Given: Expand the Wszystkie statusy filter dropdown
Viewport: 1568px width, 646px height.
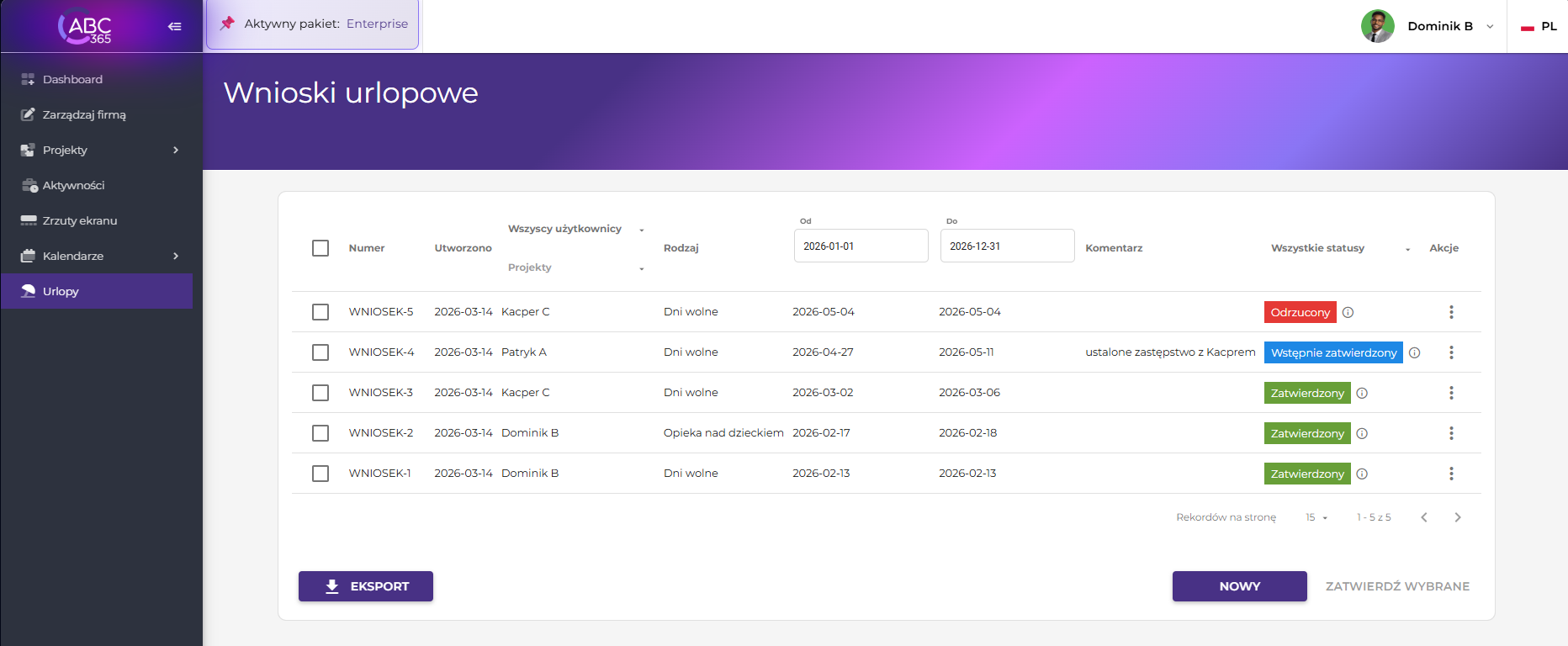Looking at the screenshot, I should [x=1339, y=248].
